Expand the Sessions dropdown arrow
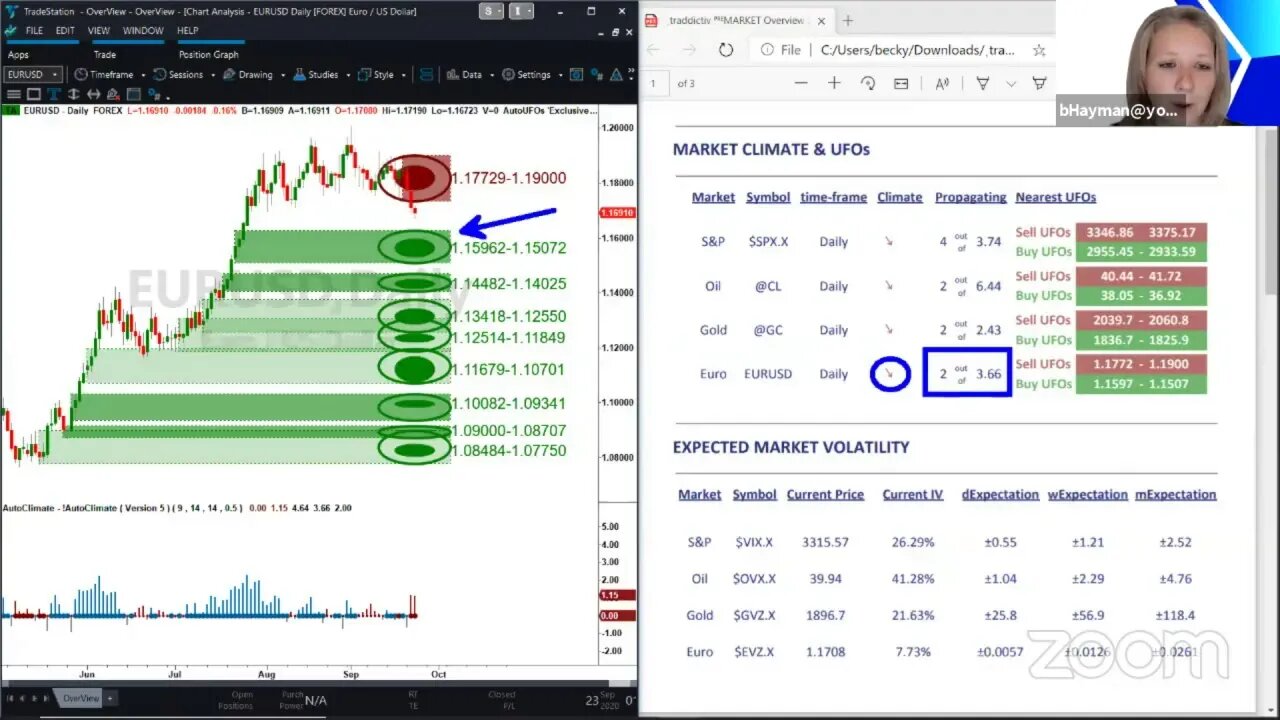 [x=213, y=74]
